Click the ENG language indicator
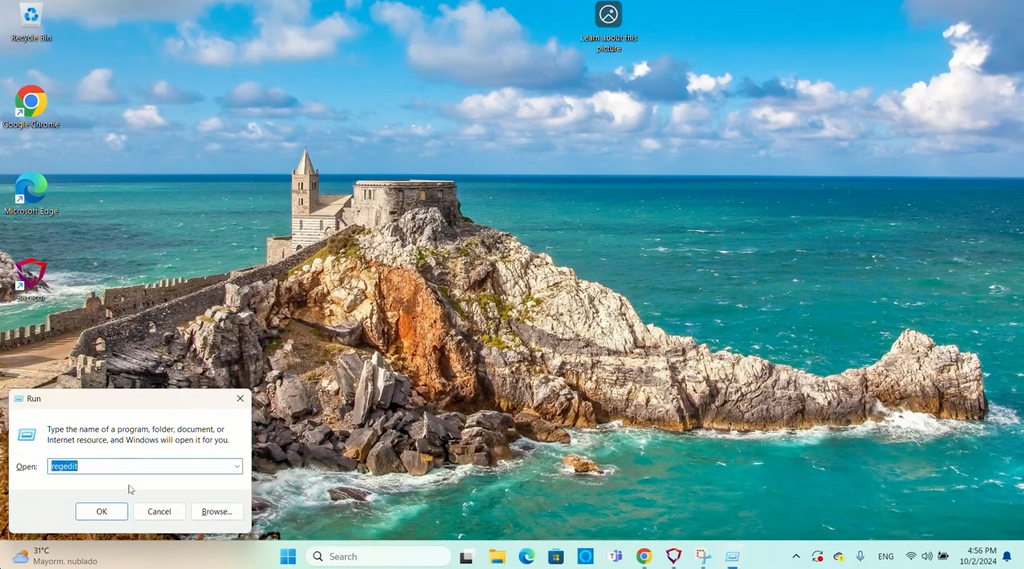Screen dimensions: 1024x569 [886, 556]
